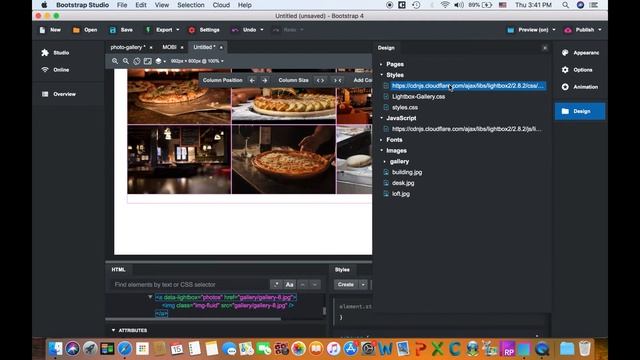
Task: Click the Undo button
Action: [x=244, y=30]
